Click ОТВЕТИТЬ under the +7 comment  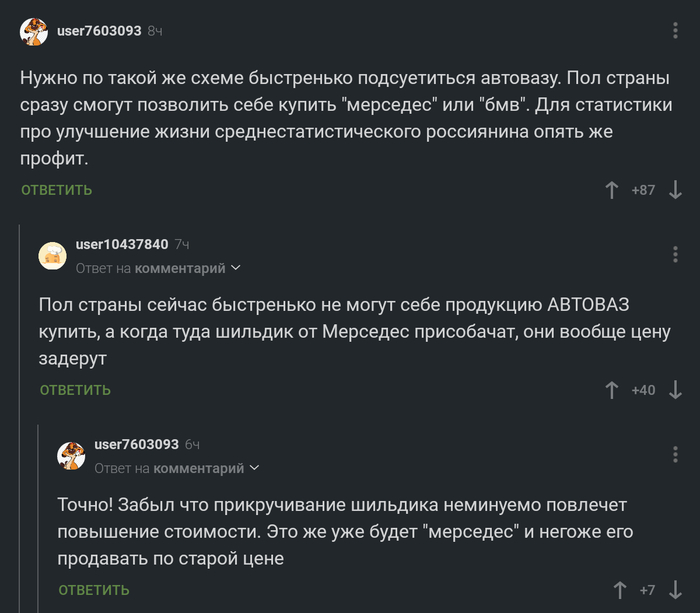pyautogui.click(x=94, y=590)
